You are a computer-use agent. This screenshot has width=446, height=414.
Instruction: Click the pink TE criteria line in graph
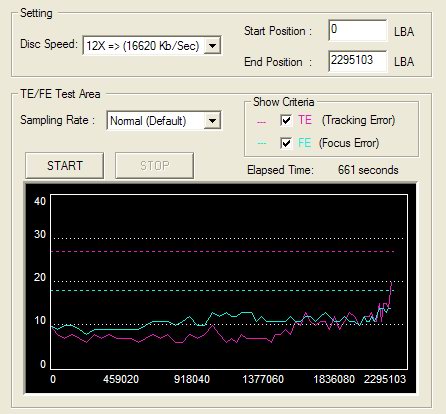click(x=223, y=251)
